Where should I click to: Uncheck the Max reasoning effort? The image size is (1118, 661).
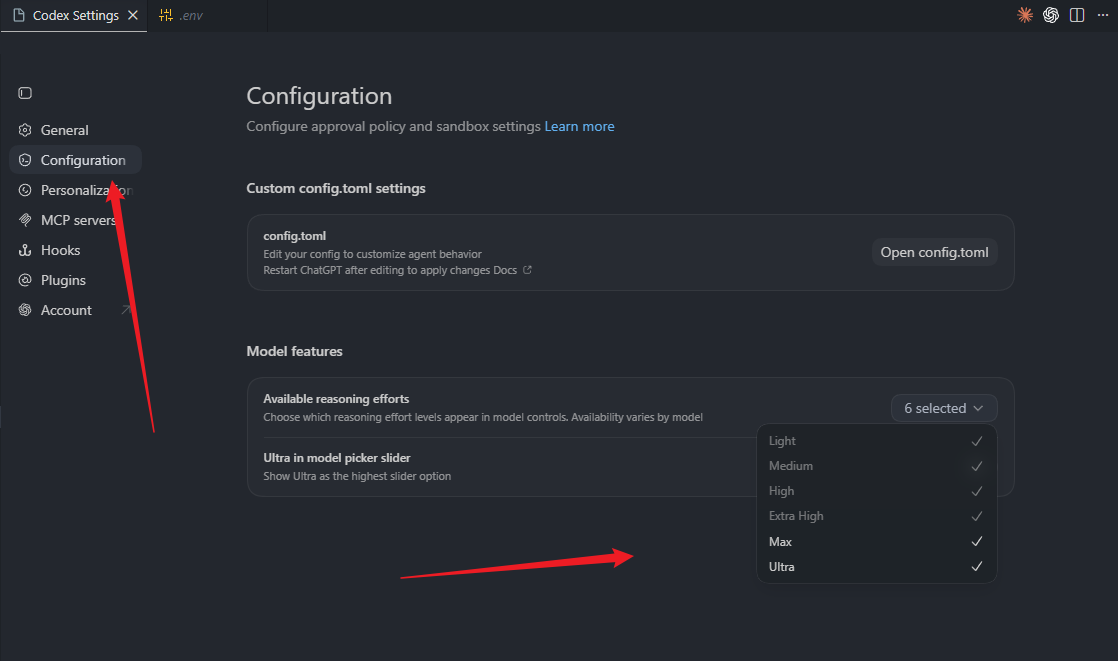click(876, 541)
